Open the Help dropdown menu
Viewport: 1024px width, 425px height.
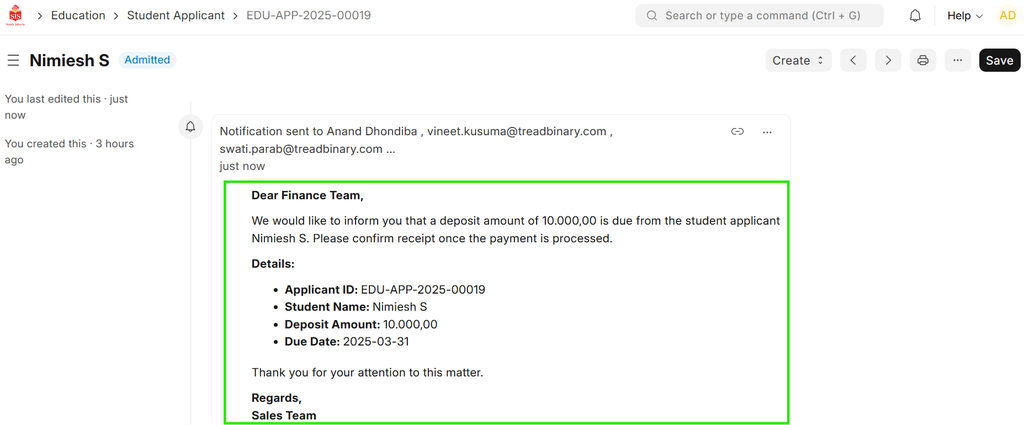click(x=965, y=16)
